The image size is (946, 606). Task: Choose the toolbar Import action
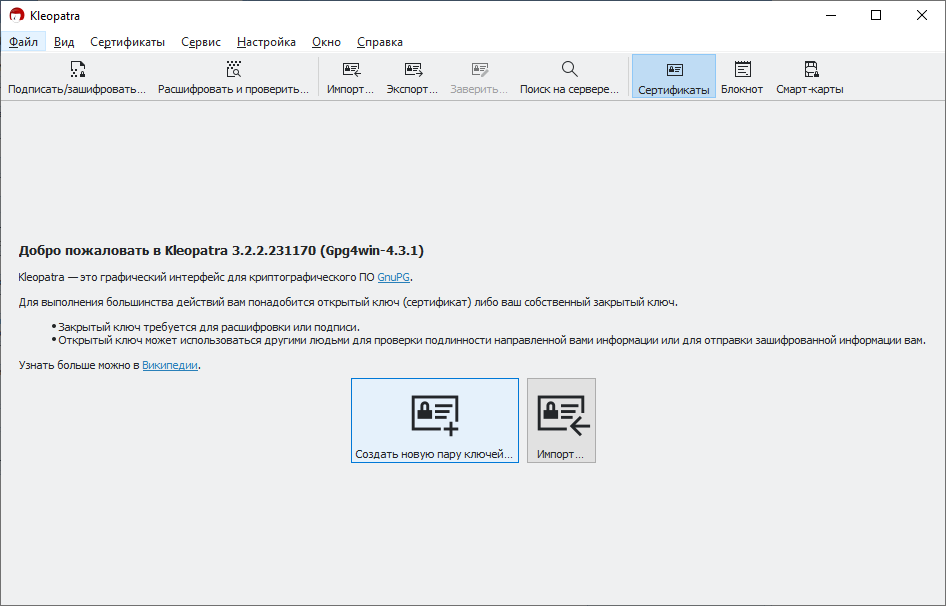pyautogui.click(x=351, y=77)
